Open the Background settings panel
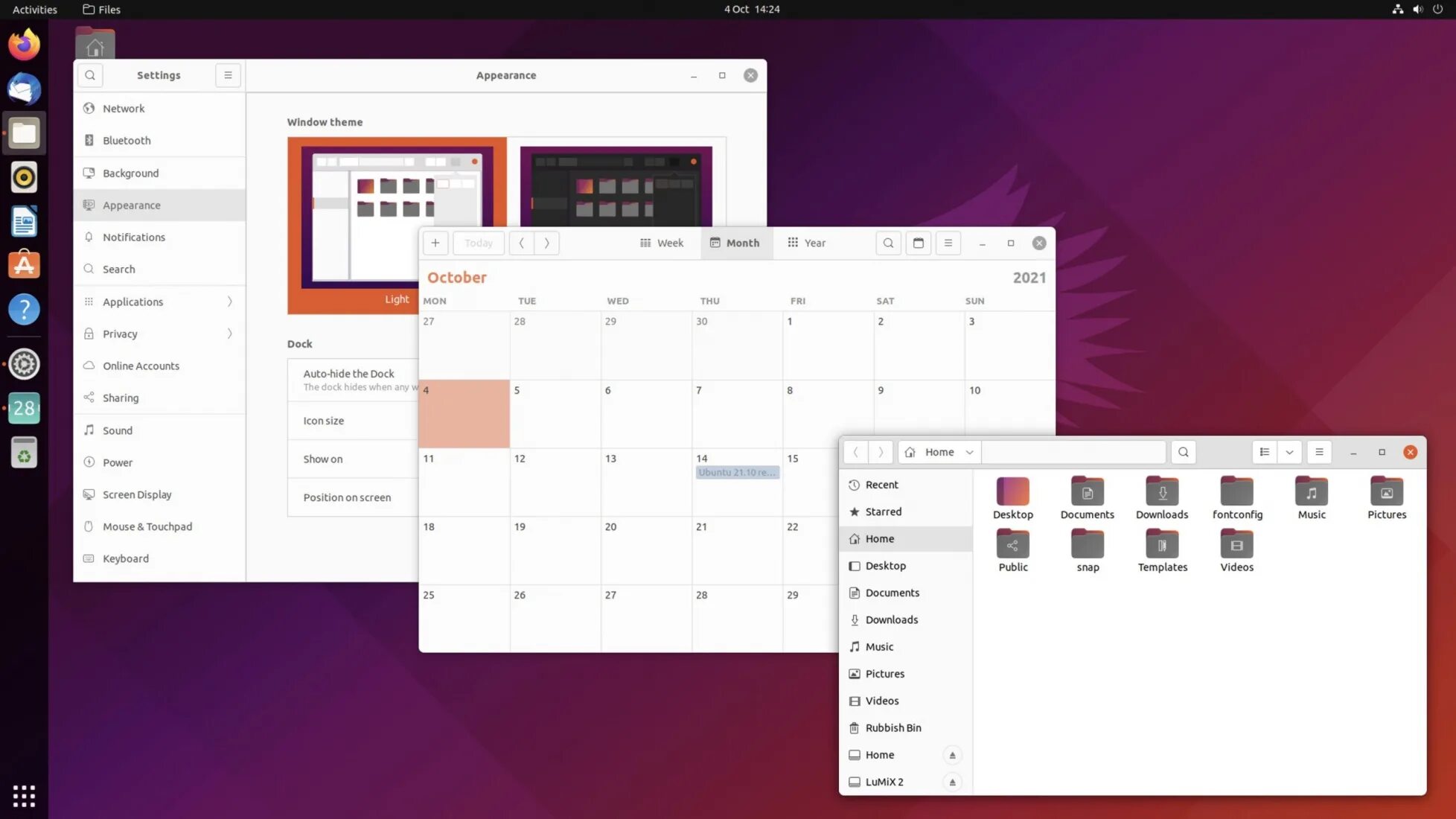 pos(130,173)
